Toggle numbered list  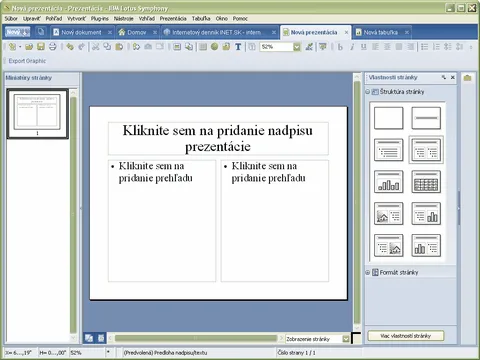[x=436, y=47]
